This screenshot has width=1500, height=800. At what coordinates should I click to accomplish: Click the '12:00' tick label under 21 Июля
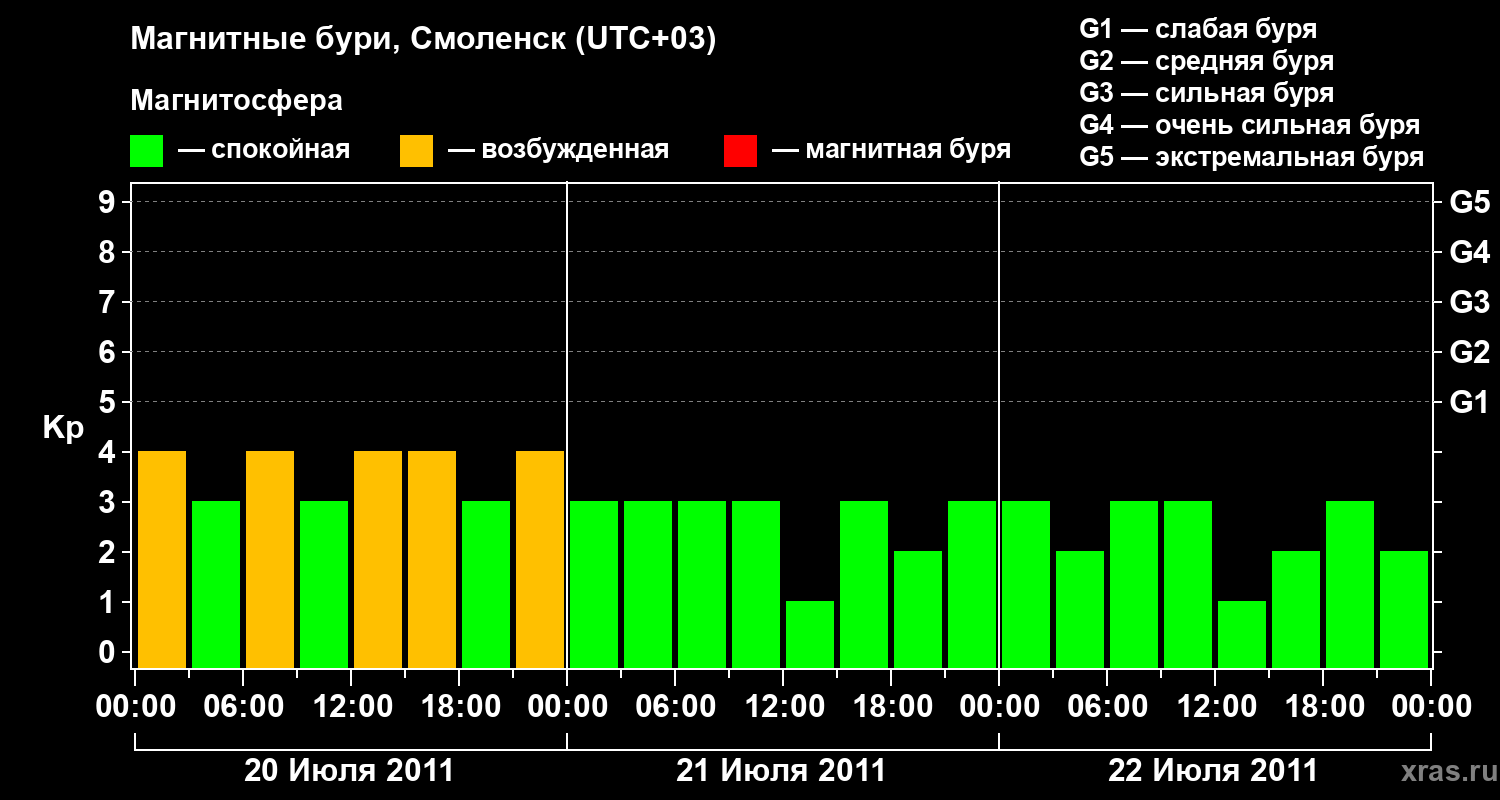point(783,707)
